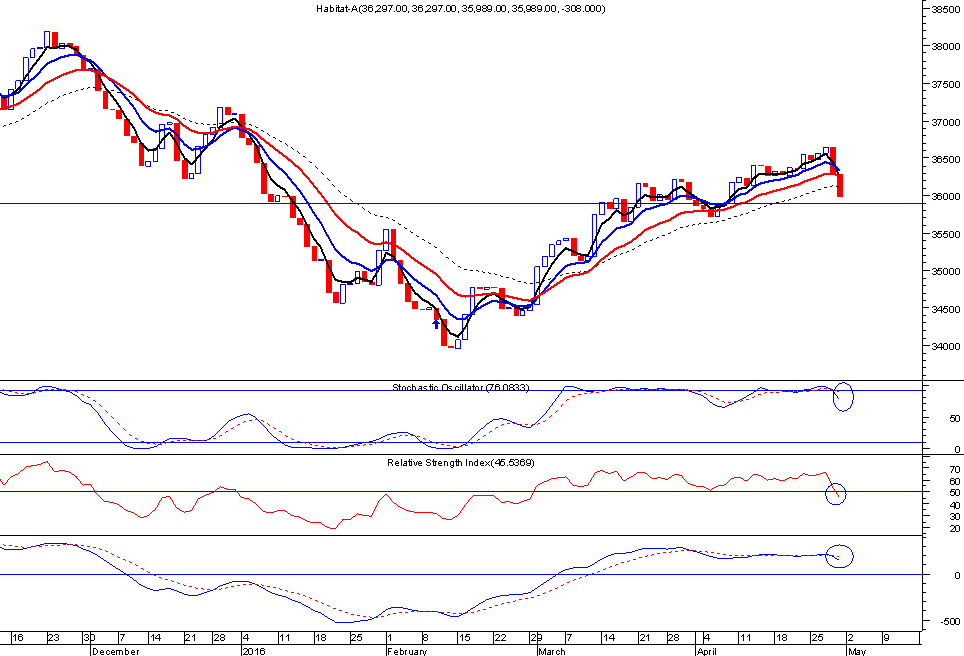Click the 70 label on RSI axis
This screenshot has width=964, height=656.
955,470
